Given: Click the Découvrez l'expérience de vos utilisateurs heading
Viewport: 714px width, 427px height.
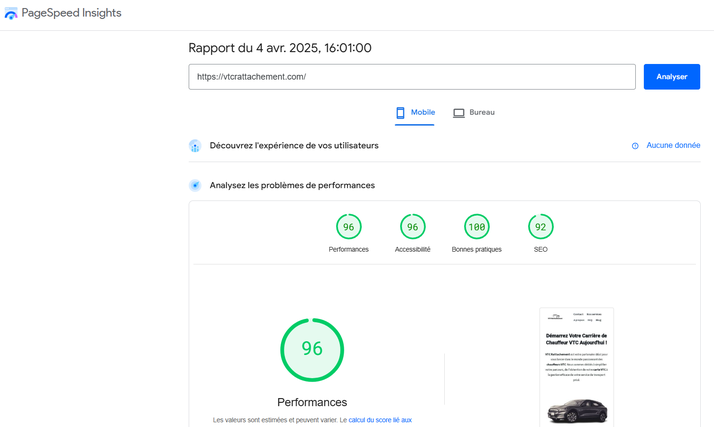Looking at the screenshot, I should point(294,146).
